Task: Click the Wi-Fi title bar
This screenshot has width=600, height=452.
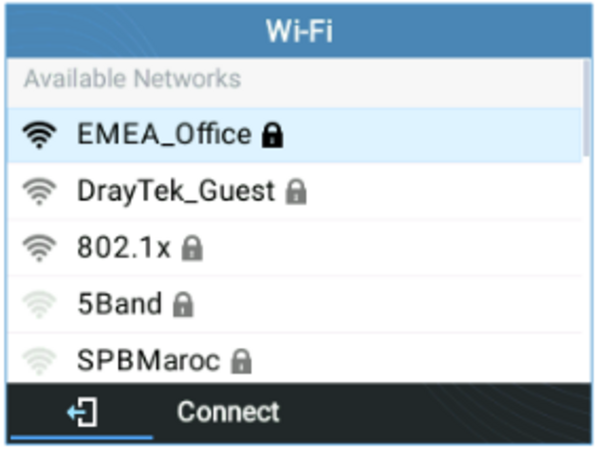Action: pos(299,30)
